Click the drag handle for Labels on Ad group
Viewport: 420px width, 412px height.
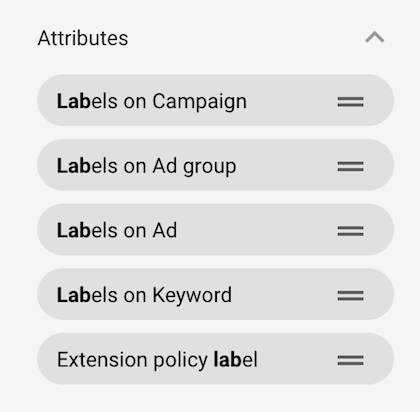350,166
